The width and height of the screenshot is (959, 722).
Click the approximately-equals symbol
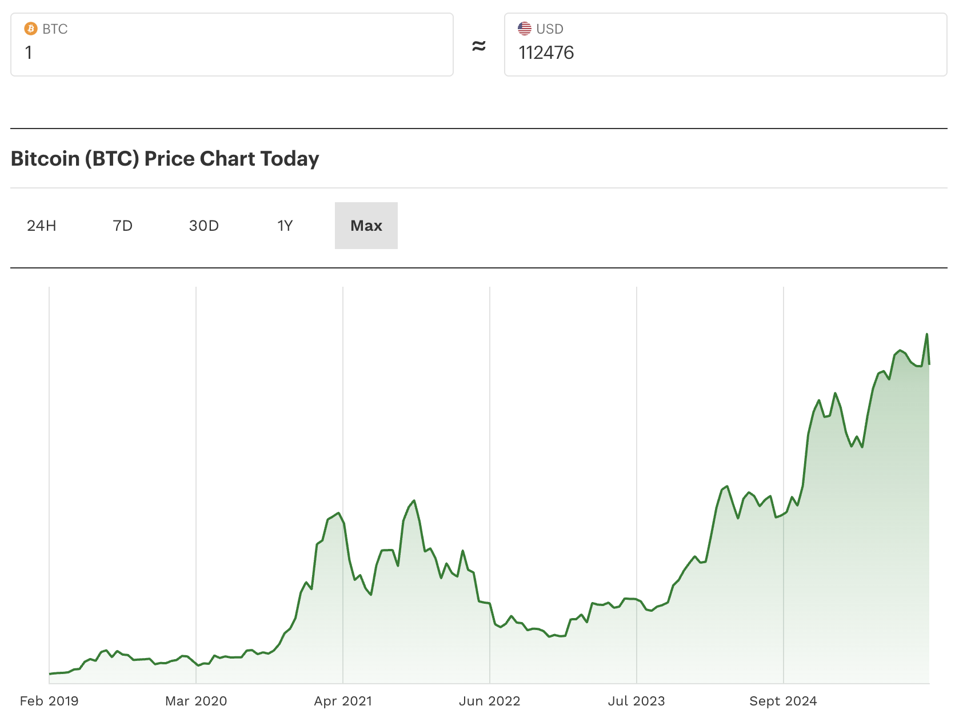pos(479,46)
